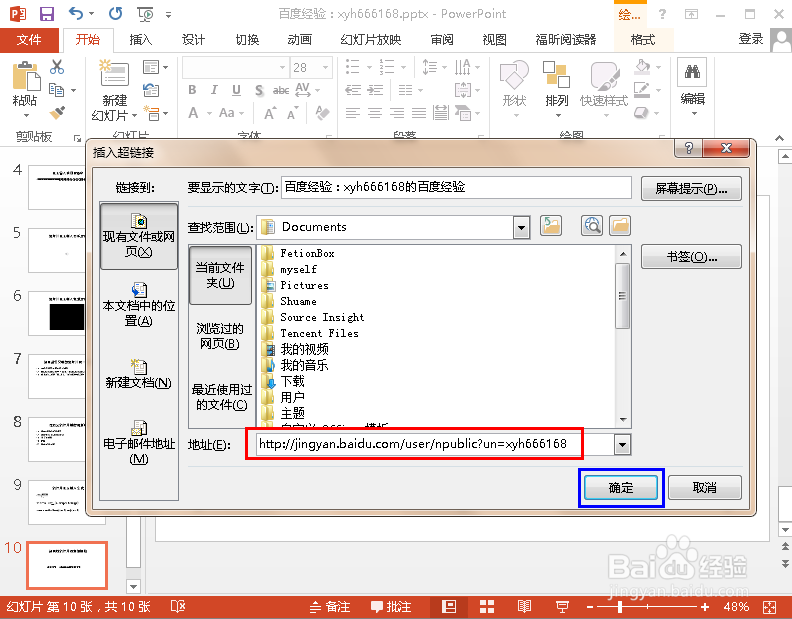Click Browse for File folder icon
This screenshot has height=619, width=792.
pyautogui.click(x=620, y=225)
